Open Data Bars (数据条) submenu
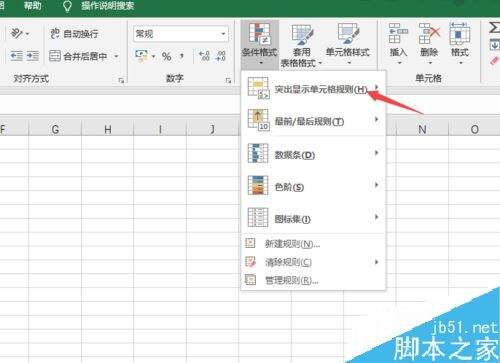The height and width of the screenshot is (363, 500). coord(313,154)
